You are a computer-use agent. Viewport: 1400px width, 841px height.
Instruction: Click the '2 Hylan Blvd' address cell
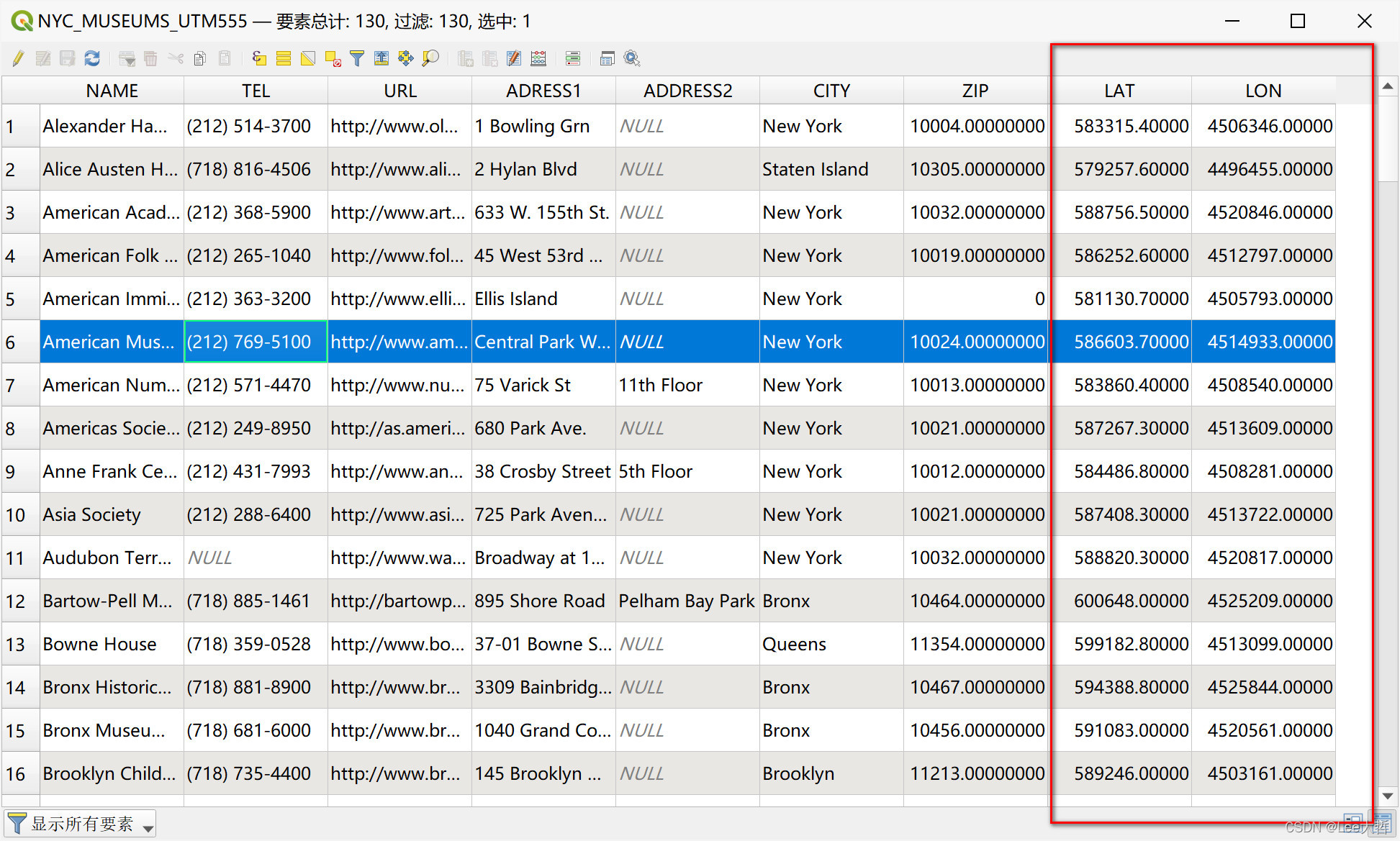pyautogui.click(x=543, y=170)
